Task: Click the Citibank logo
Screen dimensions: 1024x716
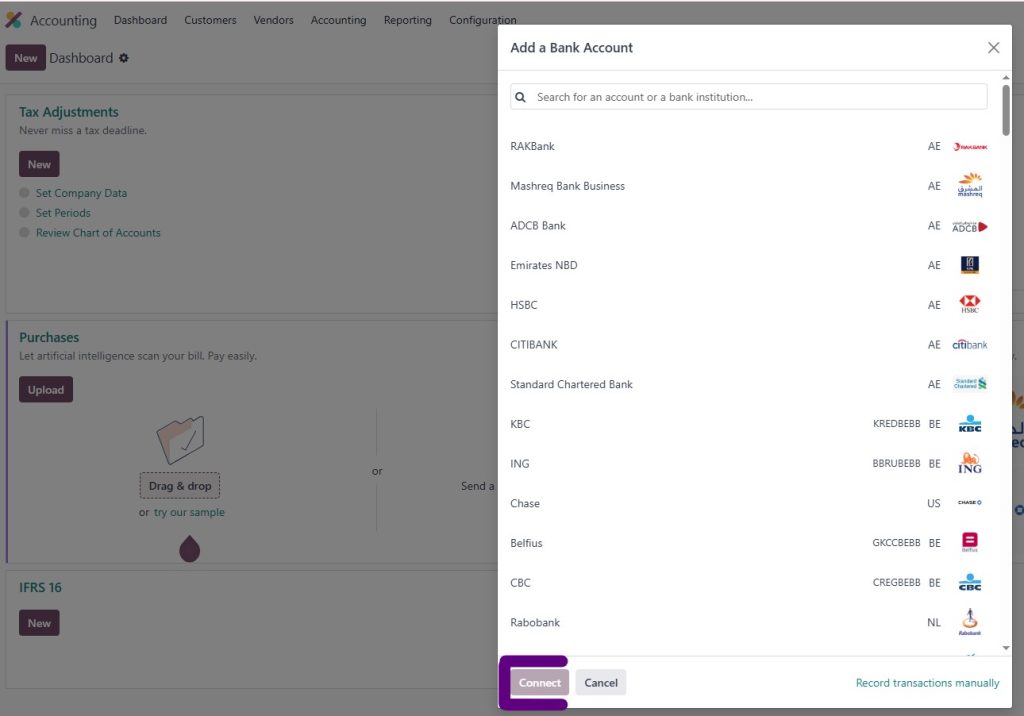Action: point(970,344)
